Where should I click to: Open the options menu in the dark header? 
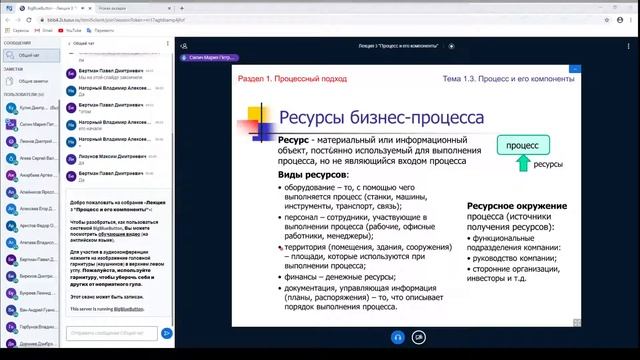629,47
